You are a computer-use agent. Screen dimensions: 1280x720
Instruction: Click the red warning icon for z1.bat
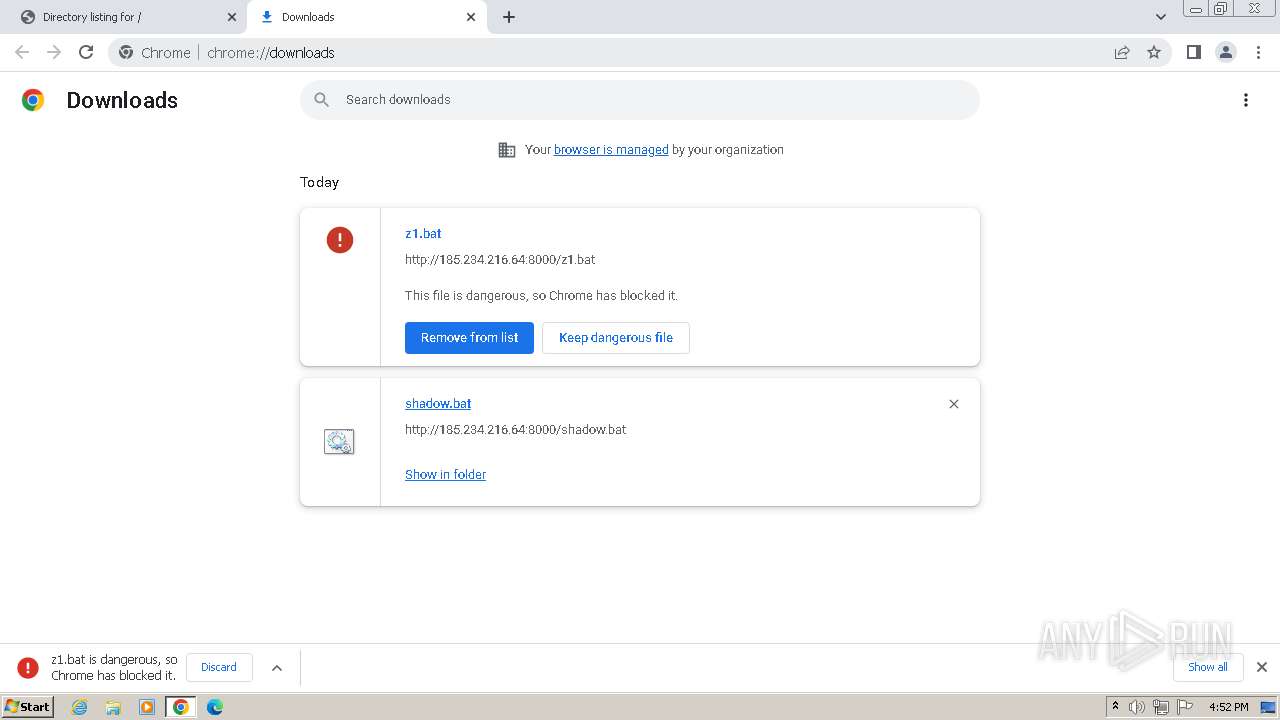[340, 240]
